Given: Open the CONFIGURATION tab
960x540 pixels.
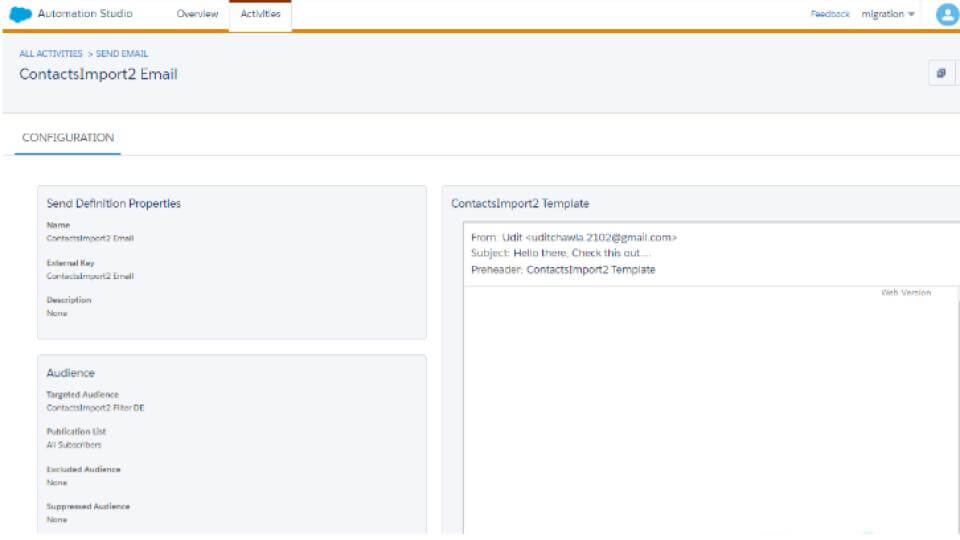Looking at the screenshot, I should [68, 138].
